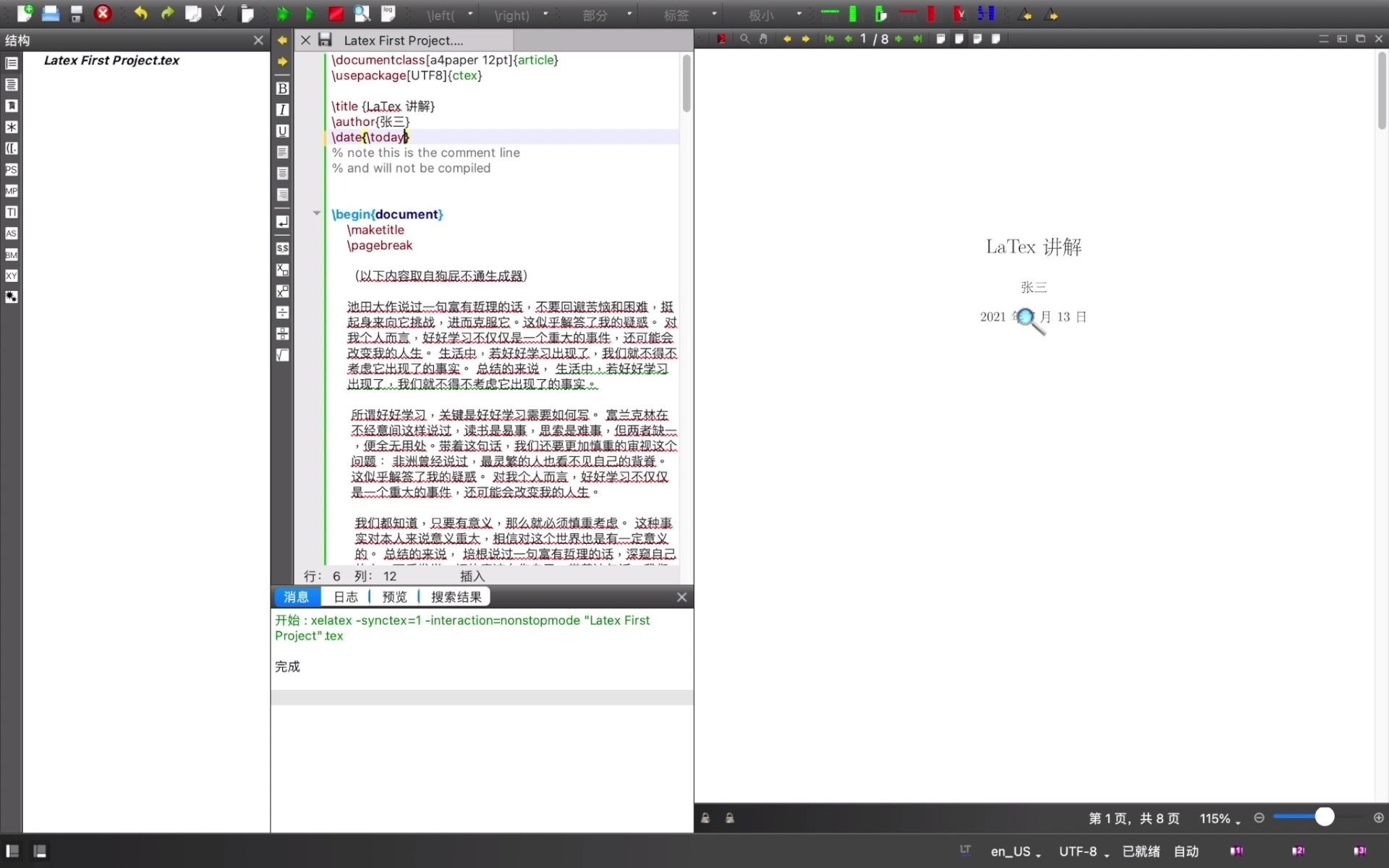Insert fraction from side toolbar

tap(282, 312)
